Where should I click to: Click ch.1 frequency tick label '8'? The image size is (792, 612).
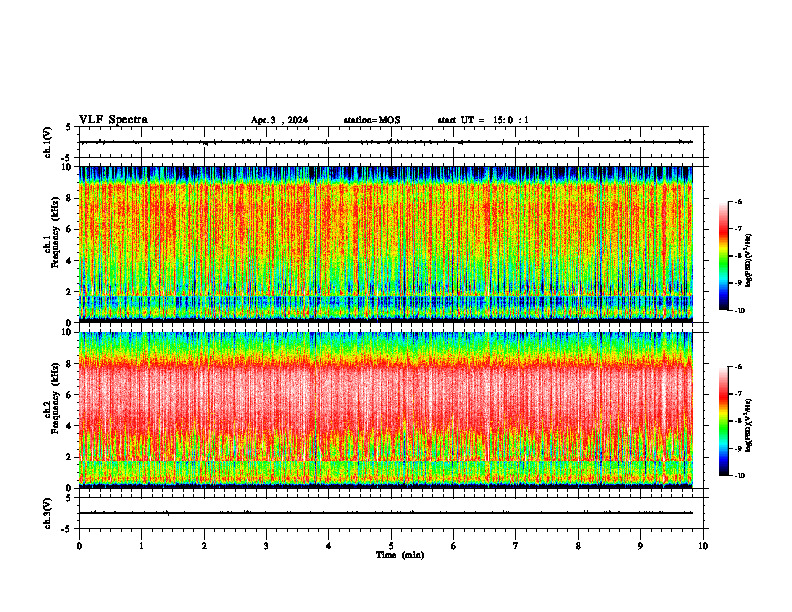pyautogui.click(x=69, y=198)
